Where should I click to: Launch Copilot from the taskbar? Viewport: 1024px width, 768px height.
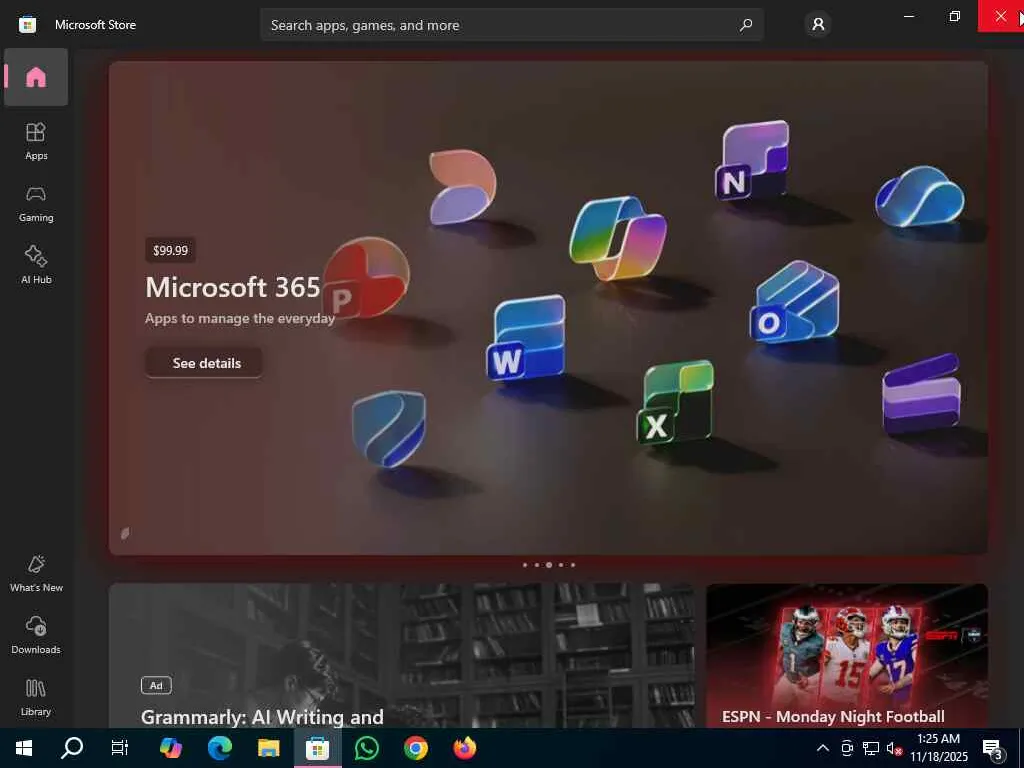coord(170,748)
